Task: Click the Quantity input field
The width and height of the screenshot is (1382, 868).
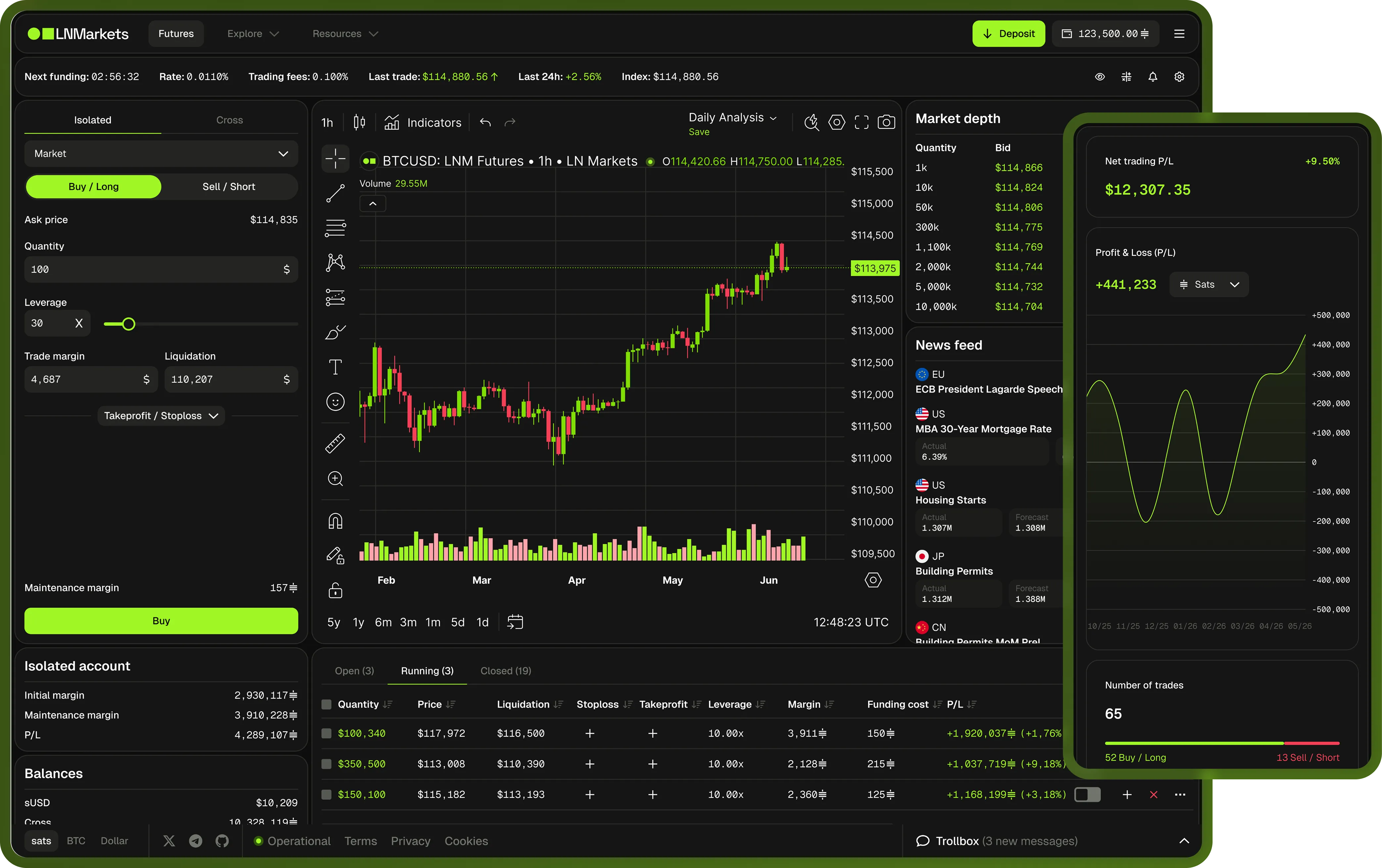Action: [161, 269]
